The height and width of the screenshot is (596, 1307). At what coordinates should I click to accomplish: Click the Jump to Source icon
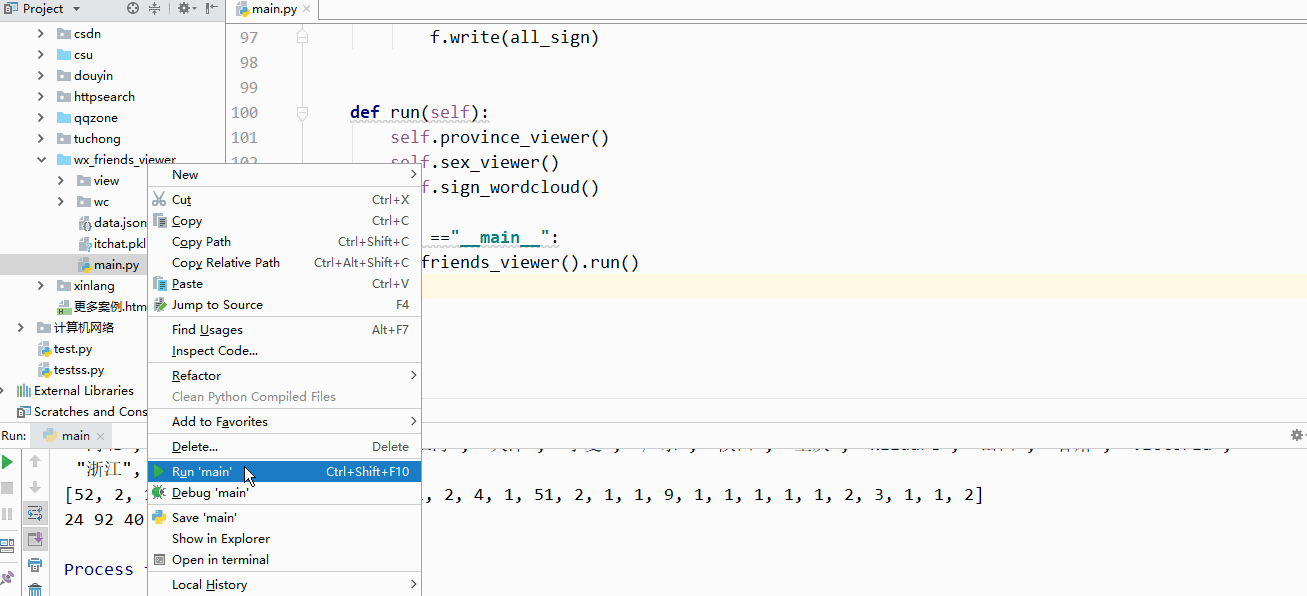[x=159, y=305]
